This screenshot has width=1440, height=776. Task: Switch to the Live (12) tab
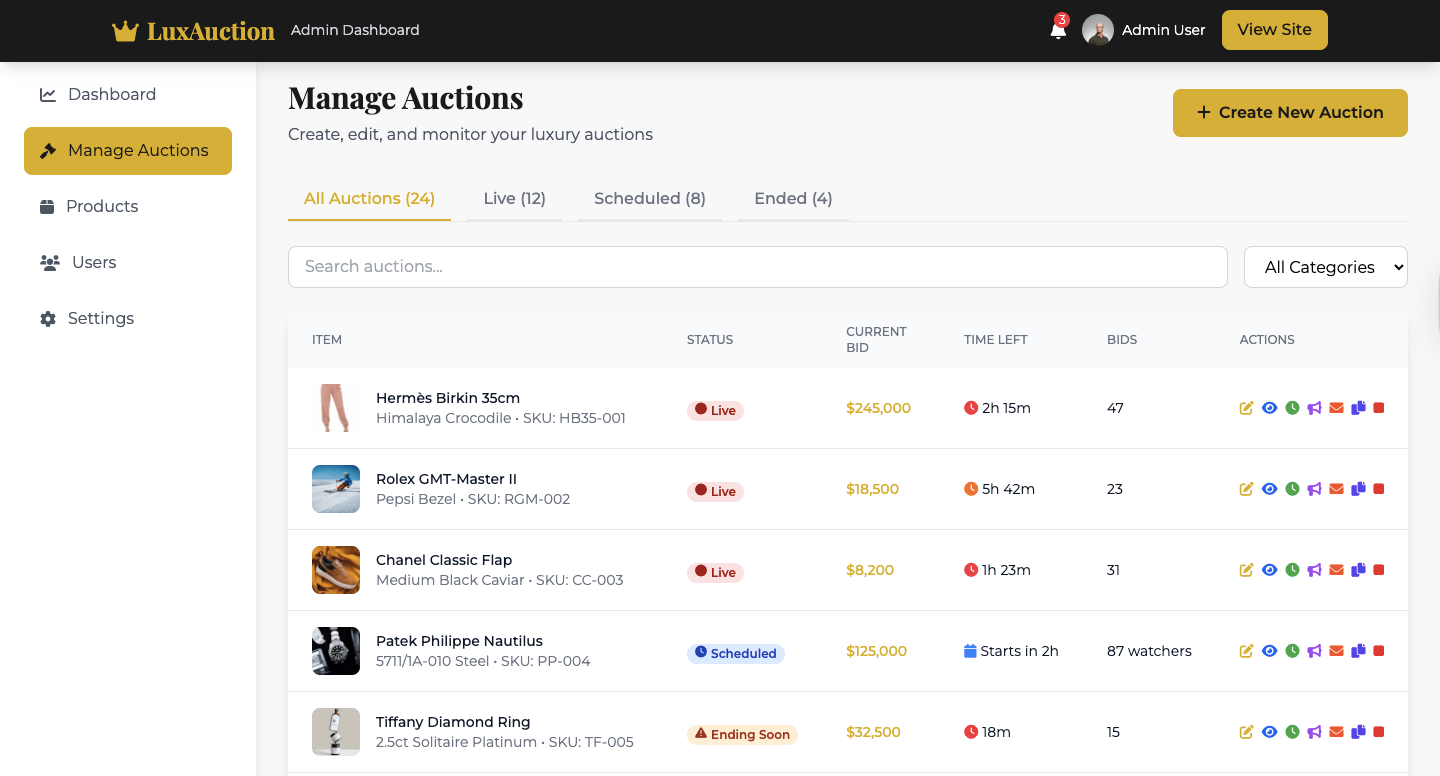[x=514, y=198]
